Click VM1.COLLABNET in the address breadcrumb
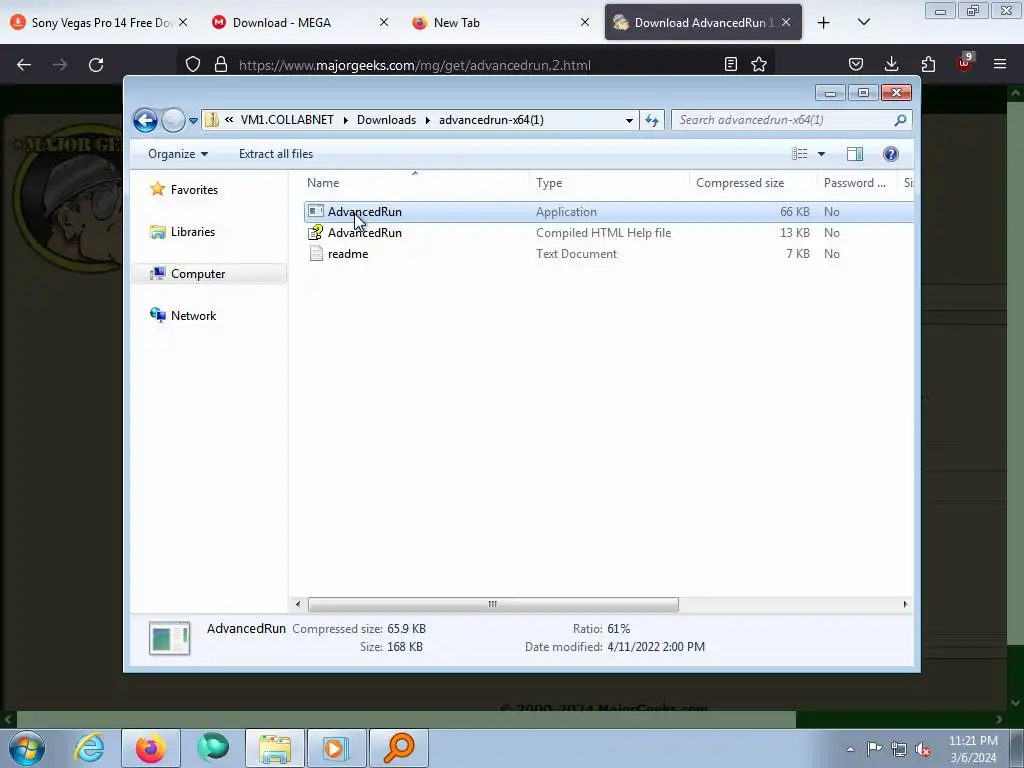 pos(287,120)
